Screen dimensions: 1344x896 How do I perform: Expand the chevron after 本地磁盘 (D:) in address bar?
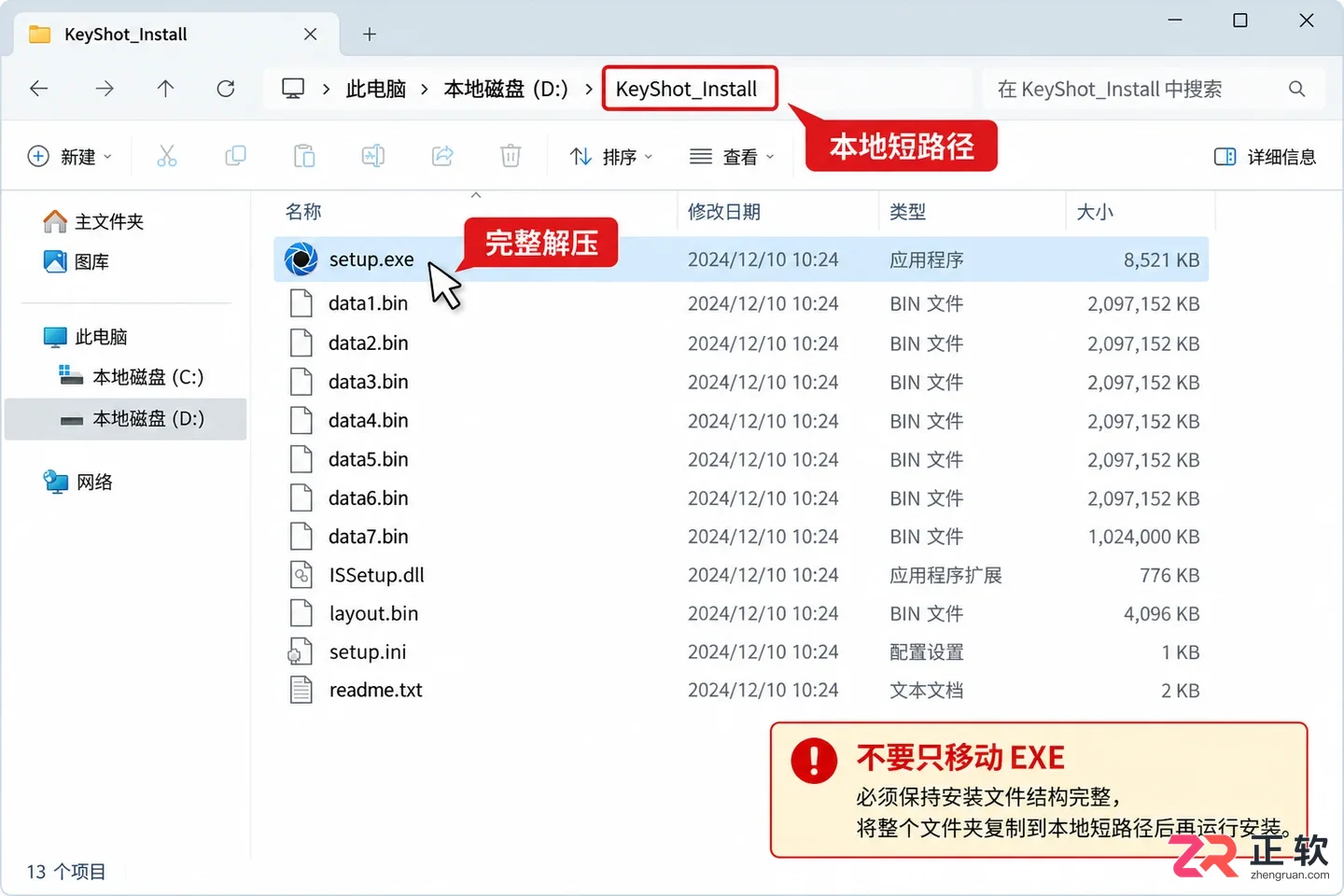click(589, 89)
